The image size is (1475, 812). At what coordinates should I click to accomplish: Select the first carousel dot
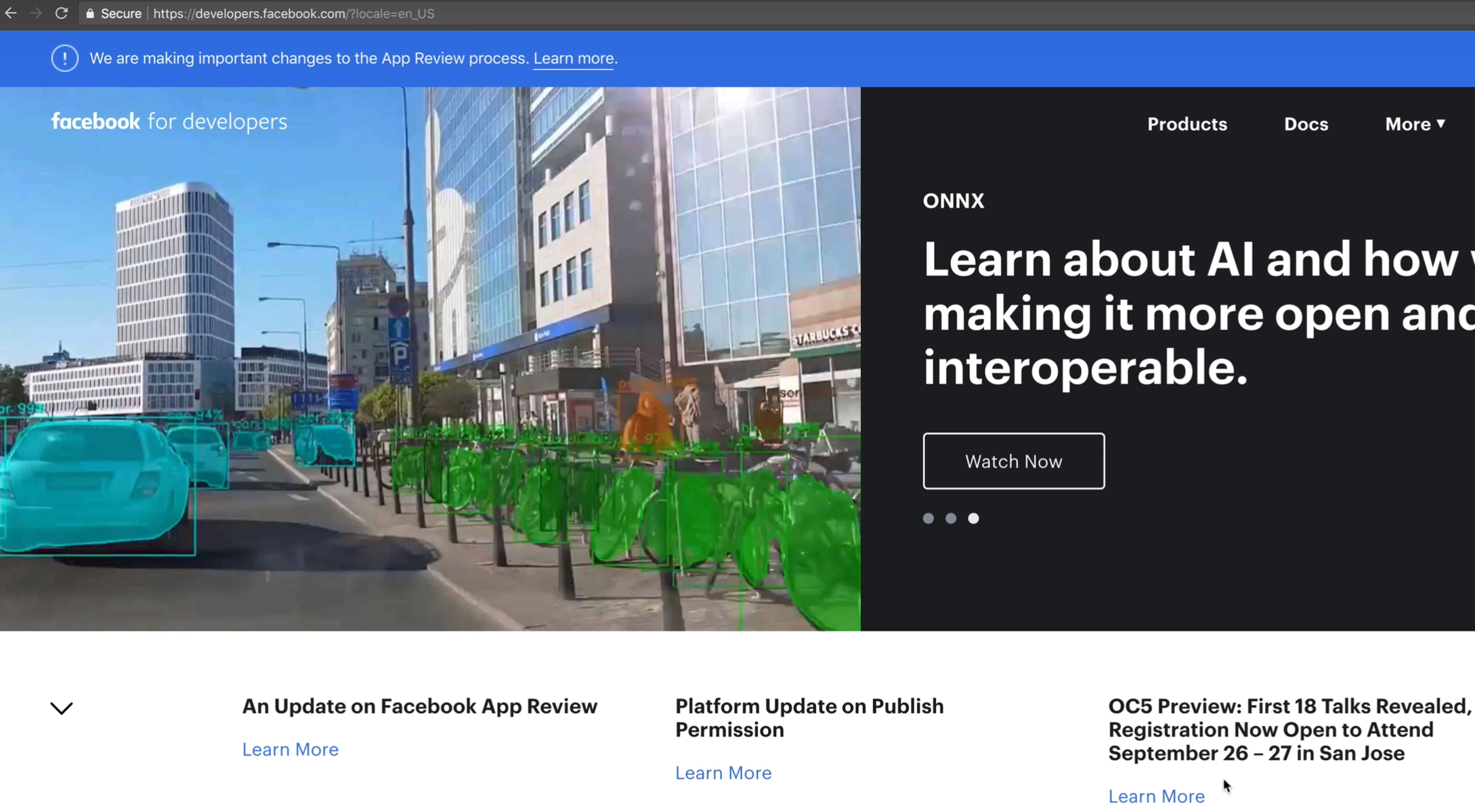(928, 518)
